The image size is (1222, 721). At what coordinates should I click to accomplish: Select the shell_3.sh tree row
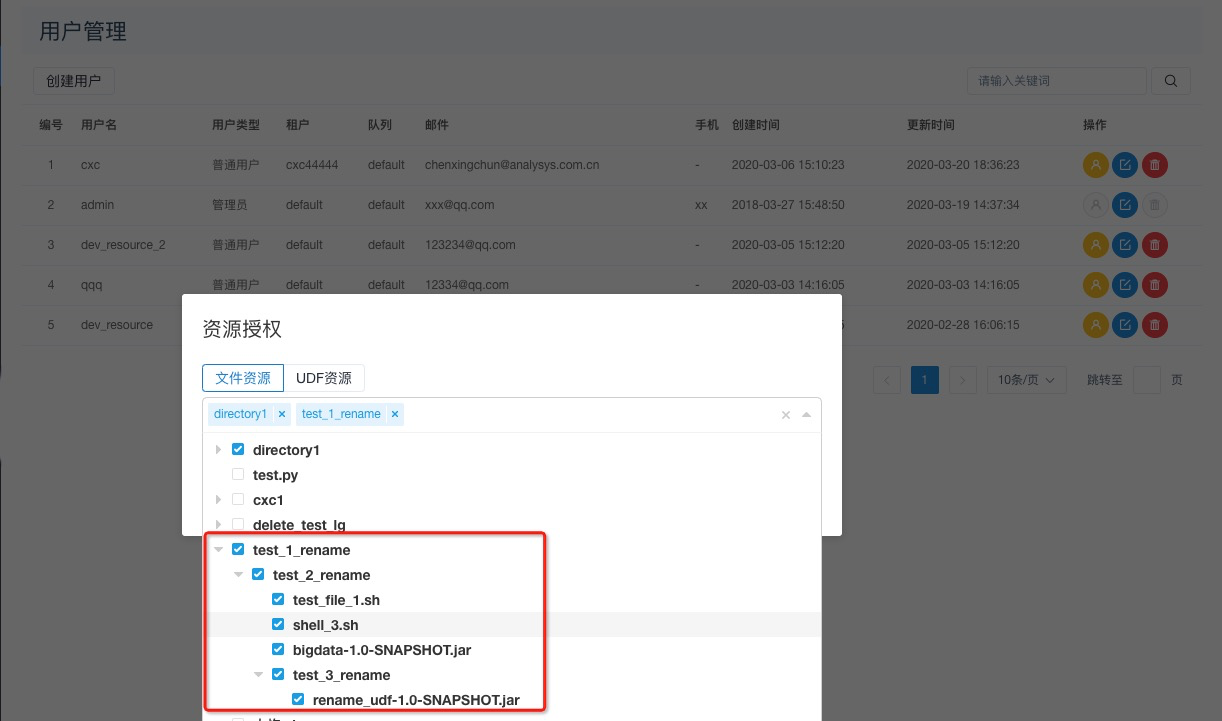click(x=512, y=625)
